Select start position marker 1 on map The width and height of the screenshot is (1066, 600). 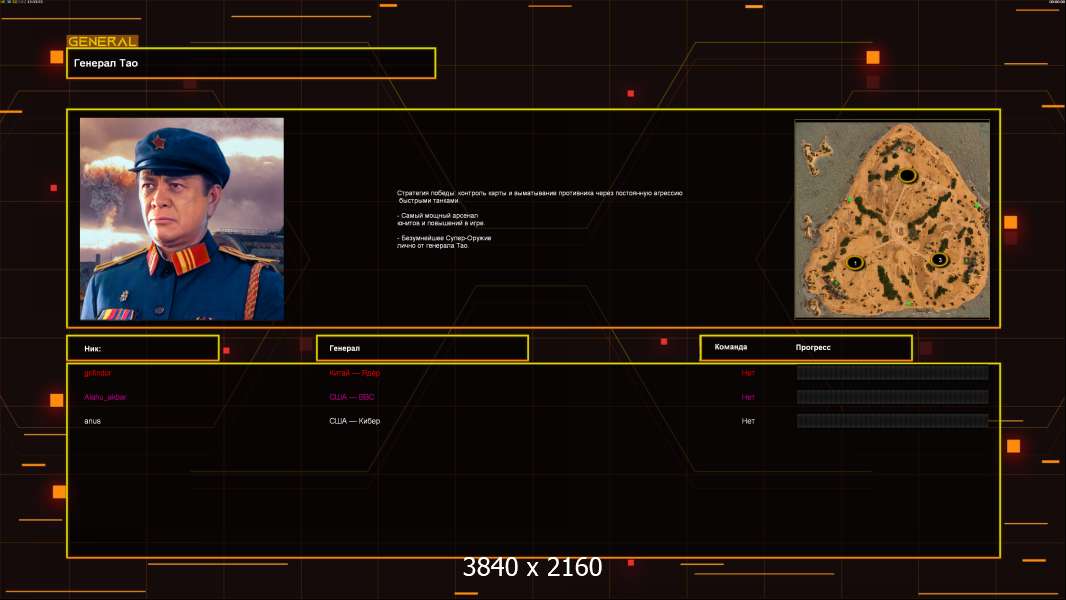click(855, 262)
